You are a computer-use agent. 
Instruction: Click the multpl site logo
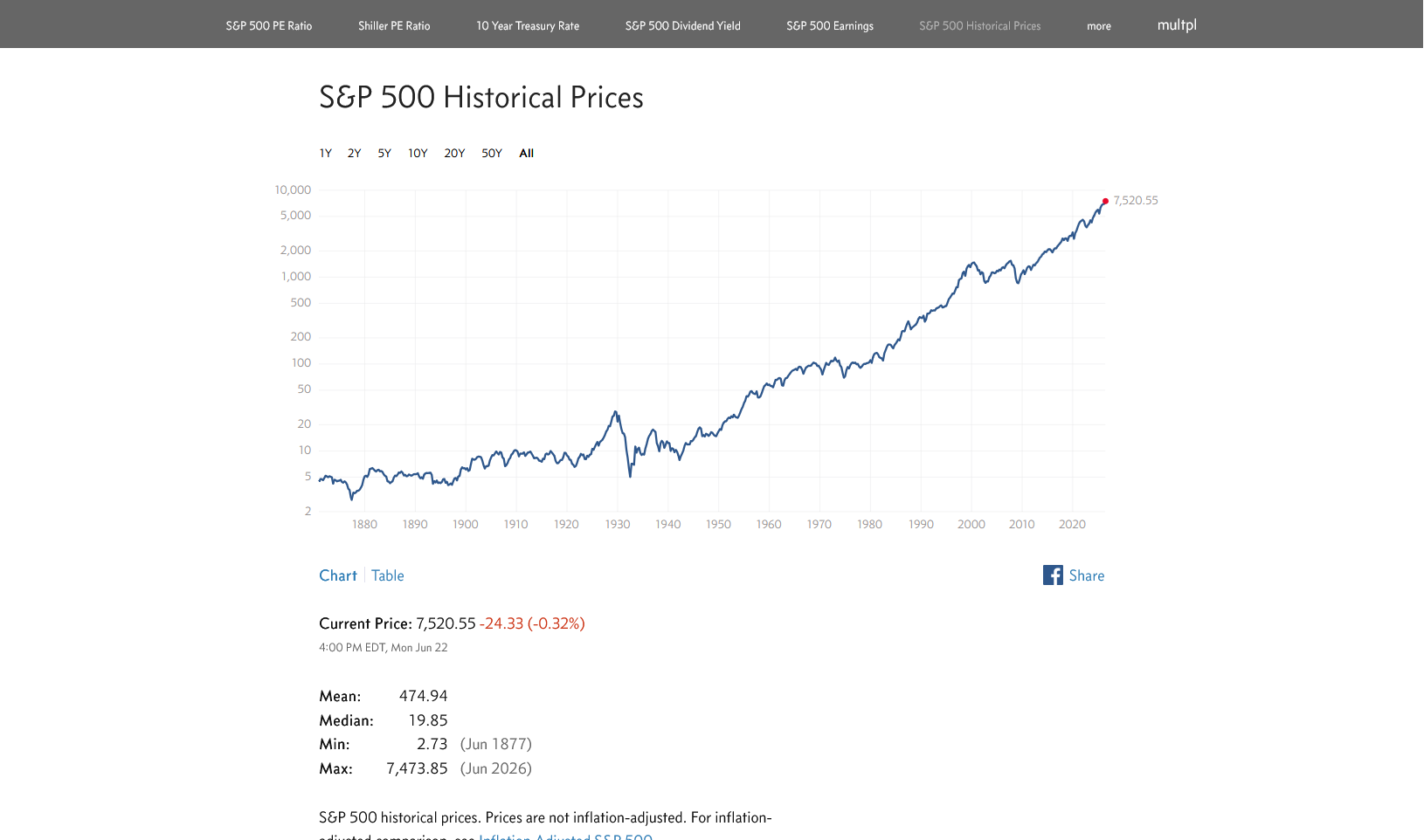click(x=1177, y=25)
